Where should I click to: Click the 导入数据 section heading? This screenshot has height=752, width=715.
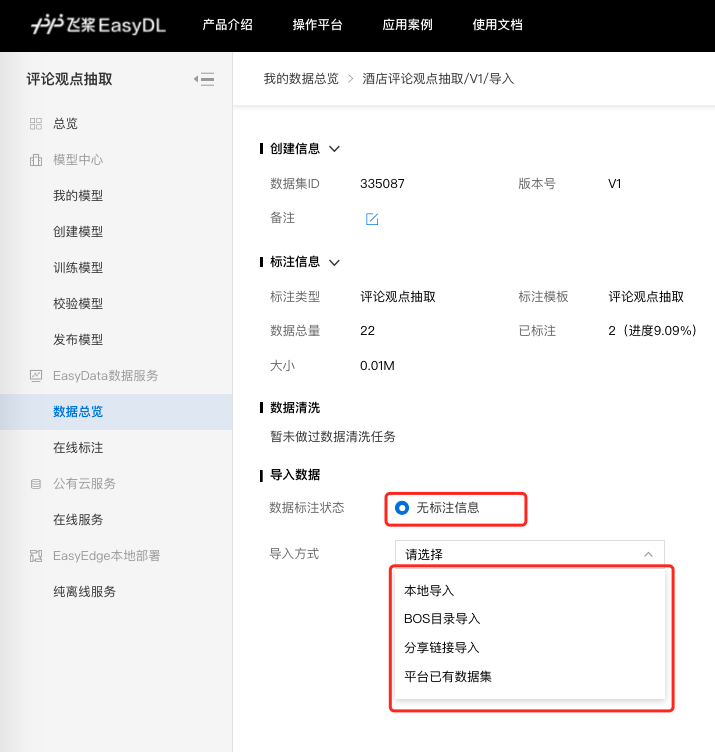pos(295,475)
